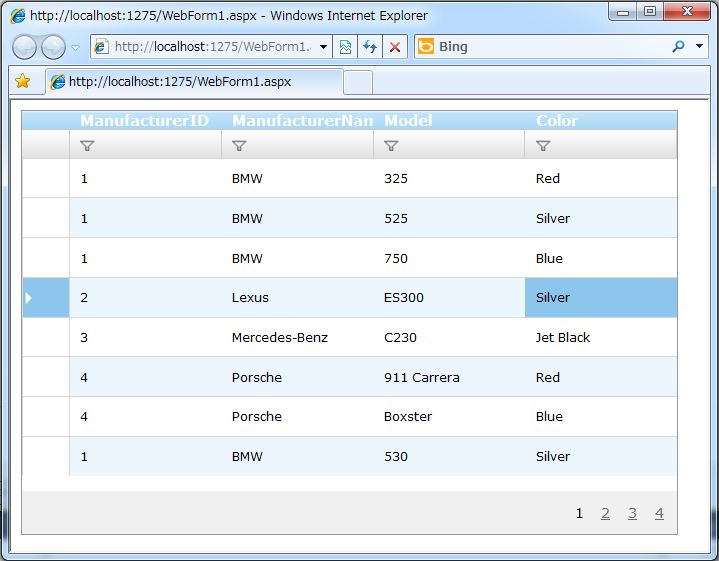Click the Model column header
This screenshot has width=719, height=561.
449,121
